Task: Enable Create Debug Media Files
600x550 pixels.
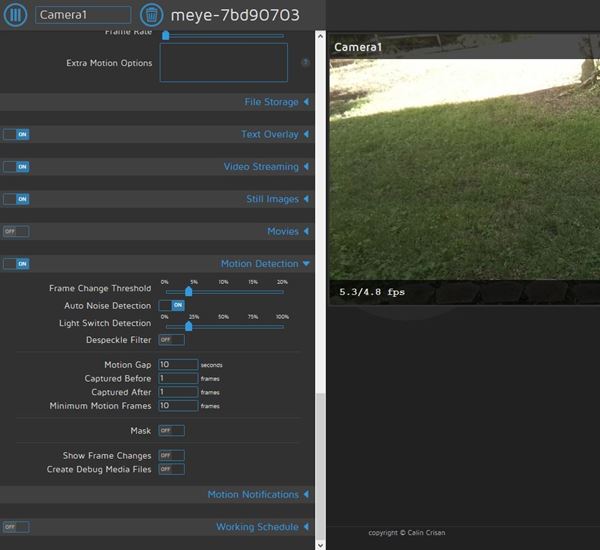Action: (x=171, y=469)
